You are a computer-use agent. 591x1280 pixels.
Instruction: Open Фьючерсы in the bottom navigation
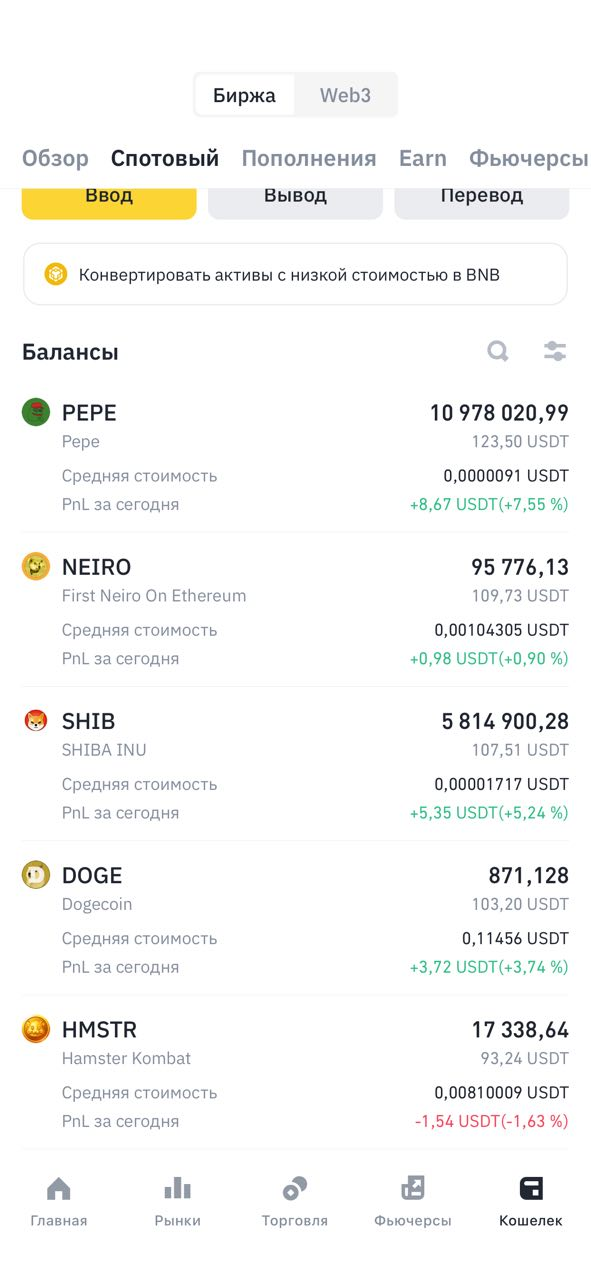click(413, 1202)
